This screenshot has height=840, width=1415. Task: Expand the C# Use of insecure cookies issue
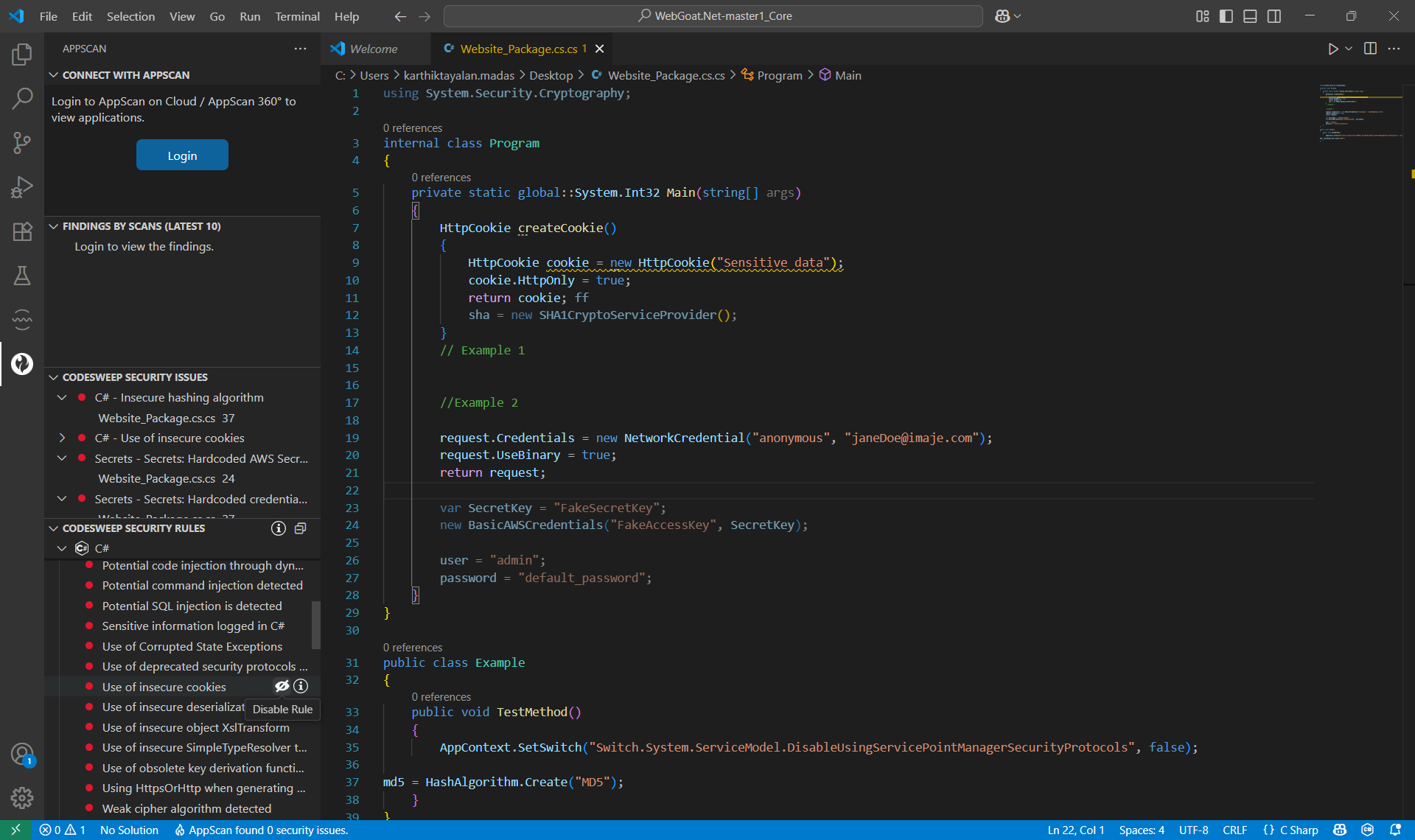click(x=62, y=438)
